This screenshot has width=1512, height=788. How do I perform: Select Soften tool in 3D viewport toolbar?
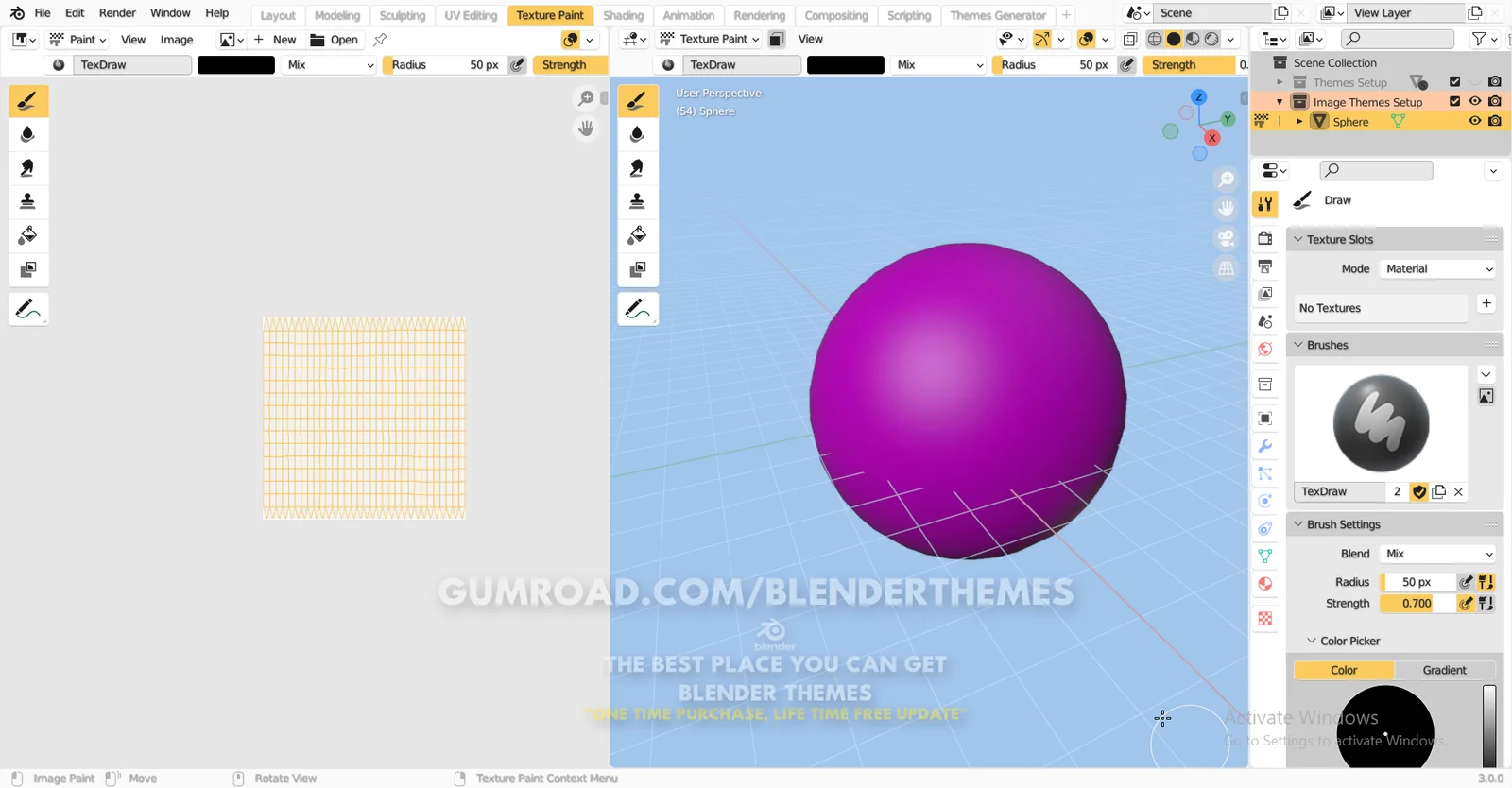[638, 134]
